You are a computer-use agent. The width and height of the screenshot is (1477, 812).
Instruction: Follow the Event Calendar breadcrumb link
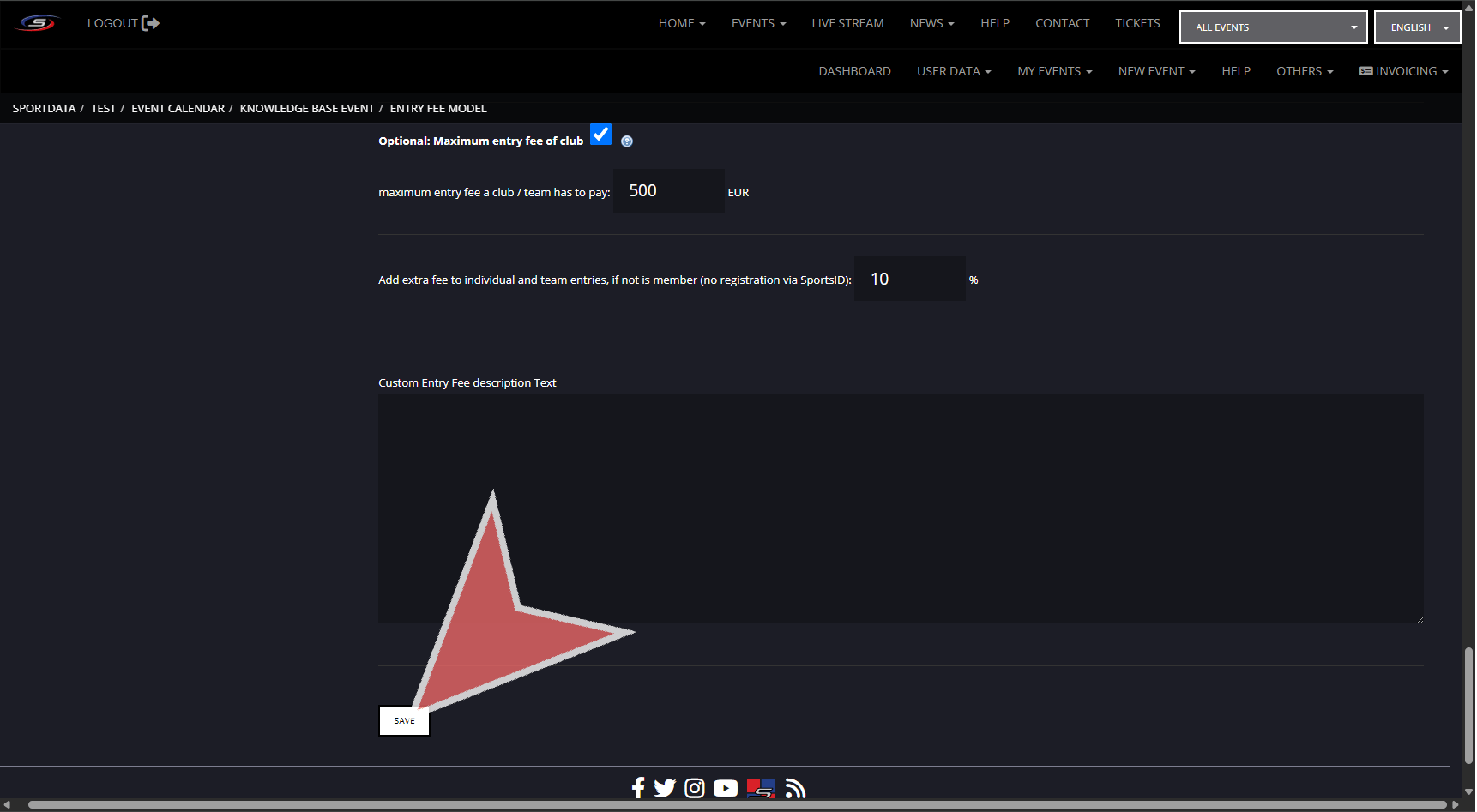click(x=178, y=109)
